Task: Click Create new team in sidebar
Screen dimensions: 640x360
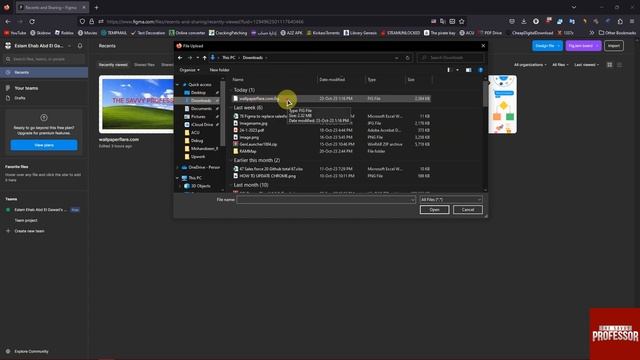Action: (x=29, y=231)
